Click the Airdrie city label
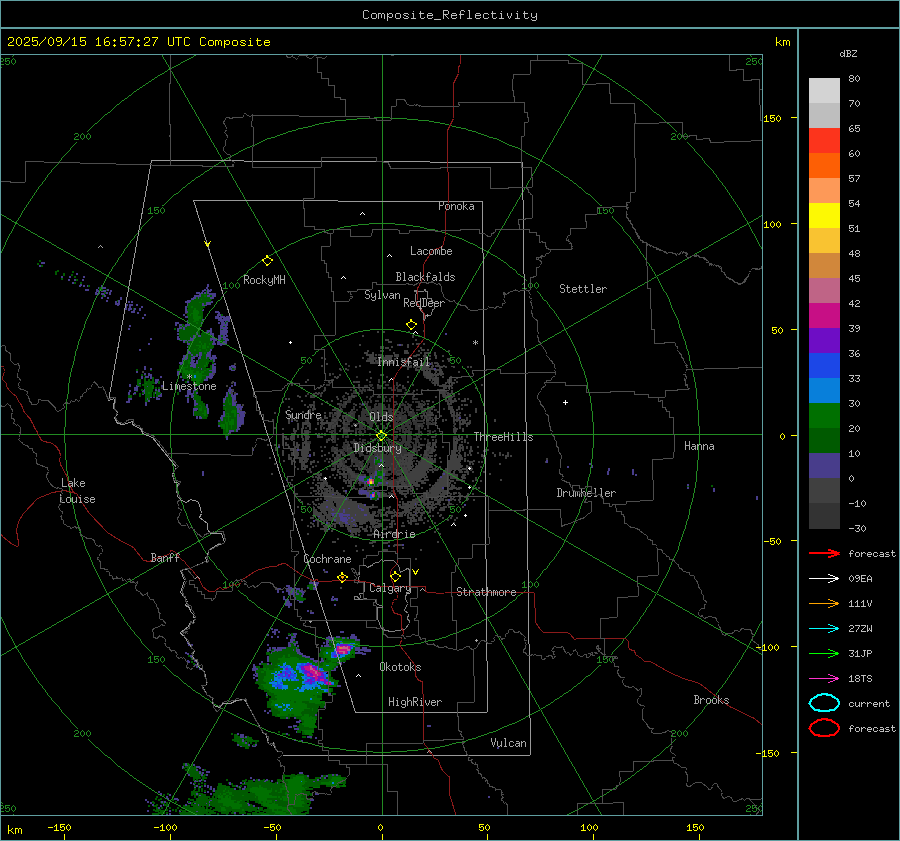The image size is (900, 841). (394, 534)
